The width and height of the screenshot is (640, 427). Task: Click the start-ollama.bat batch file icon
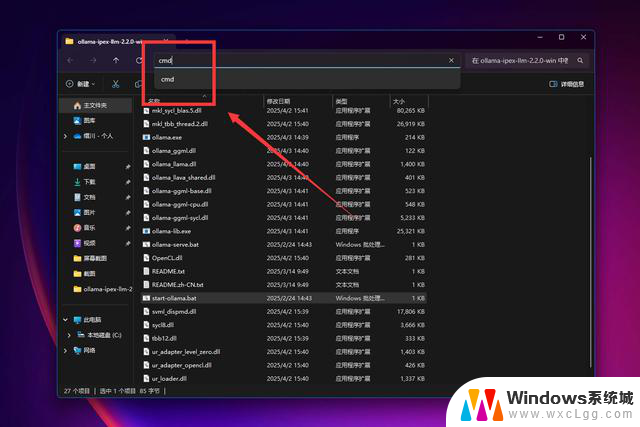tap(146, 298)
